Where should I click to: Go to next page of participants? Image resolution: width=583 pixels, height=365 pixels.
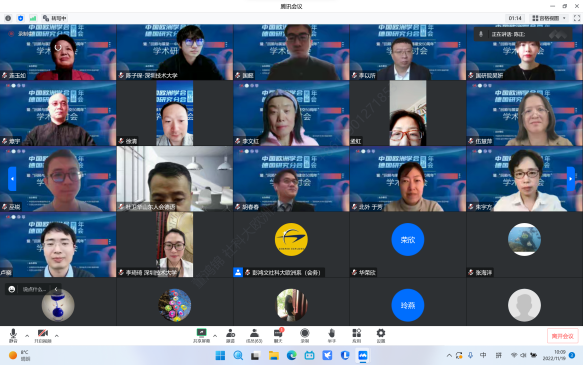[x=570, y=179]
